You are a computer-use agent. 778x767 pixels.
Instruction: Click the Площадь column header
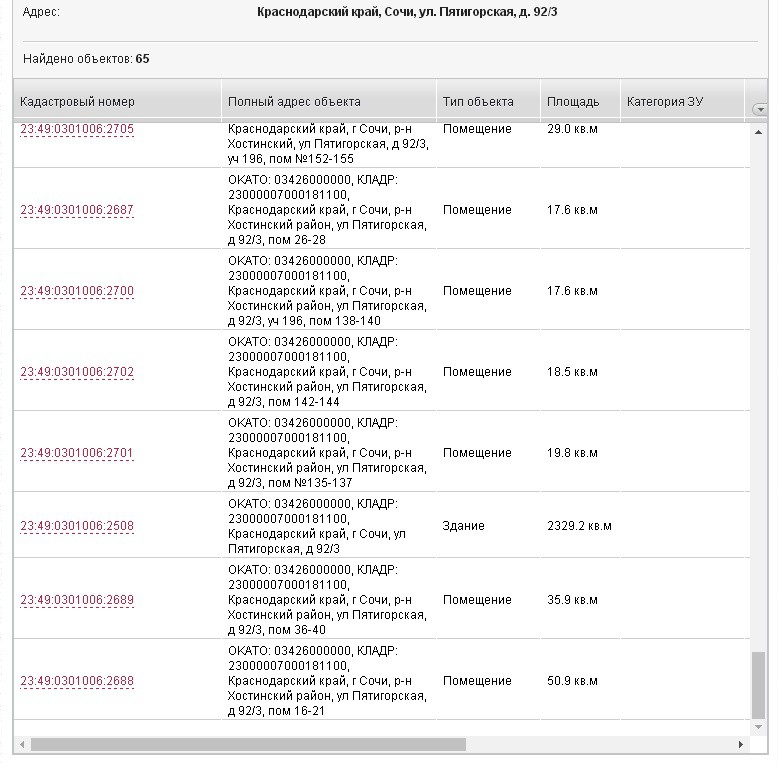tap(573, 102)
